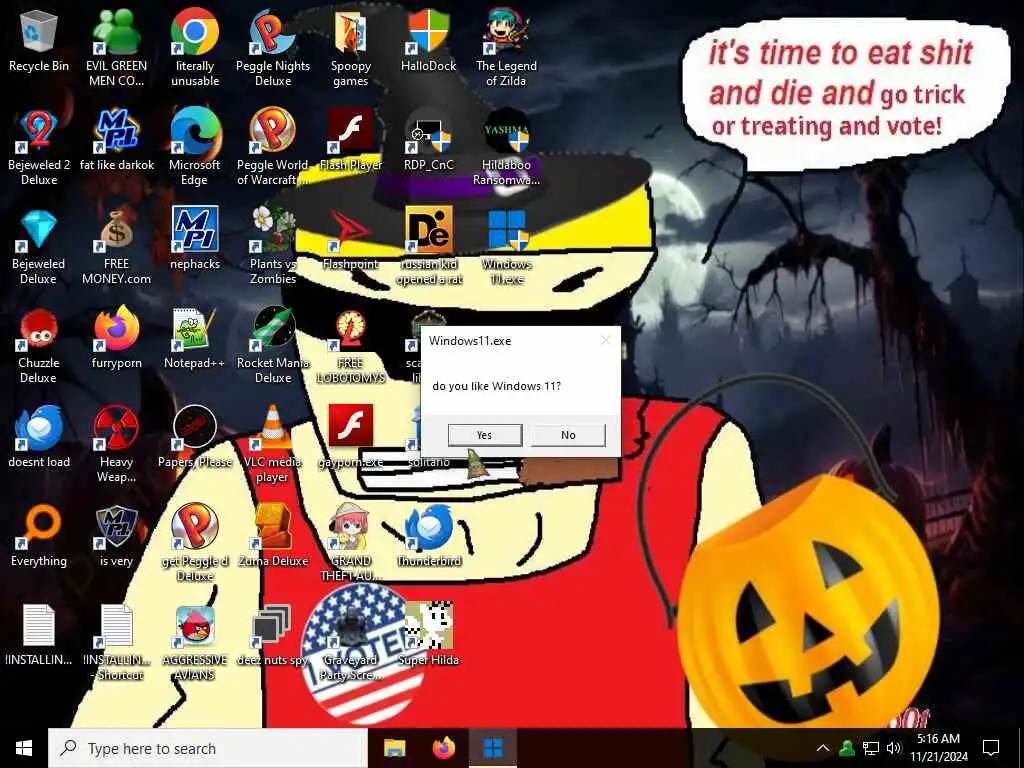Click the furryporn Firefox shortcut
This screenshot has height=768, width=1024.
[116, 338]
